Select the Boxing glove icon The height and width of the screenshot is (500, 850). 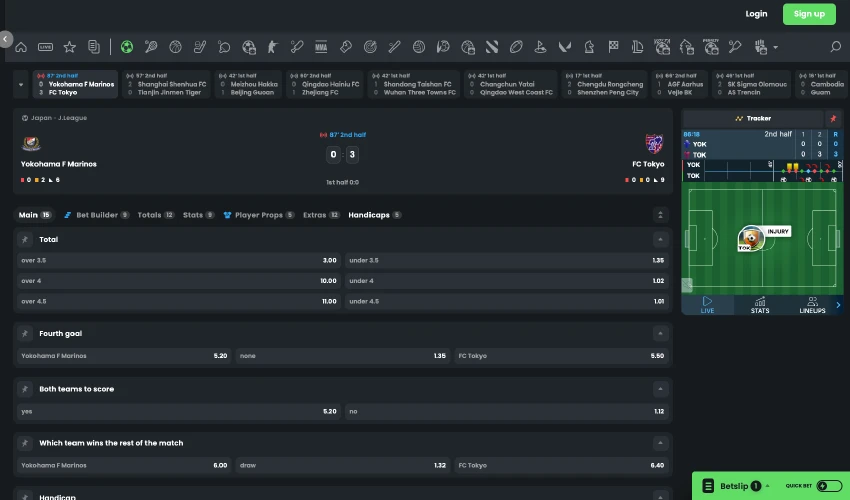[x=345, y=47]
